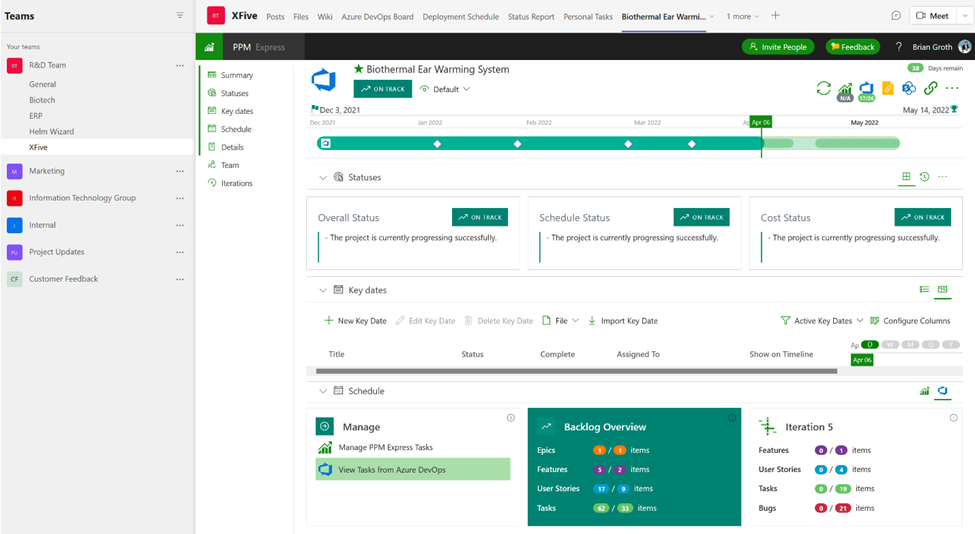Open R&D Team more options ellipsis
Image resolution: width=975 pixels, height=534 pixels.
(180, 65)
